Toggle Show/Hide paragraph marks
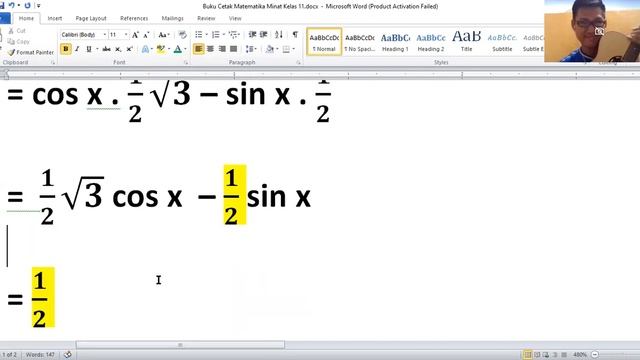 pyautogui.click(x=295, y=35)
